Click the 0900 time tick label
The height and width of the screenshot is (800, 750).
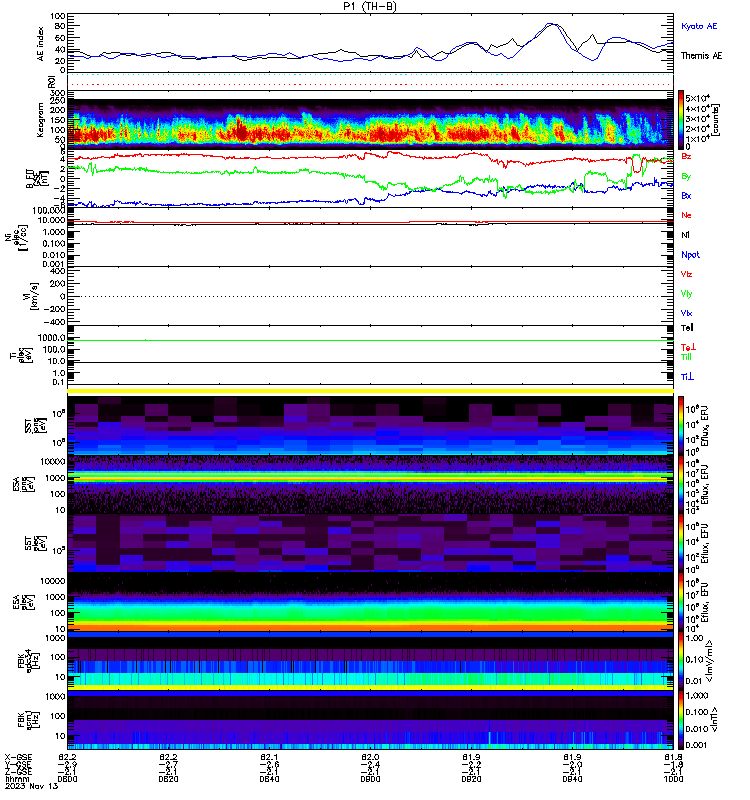370,779
